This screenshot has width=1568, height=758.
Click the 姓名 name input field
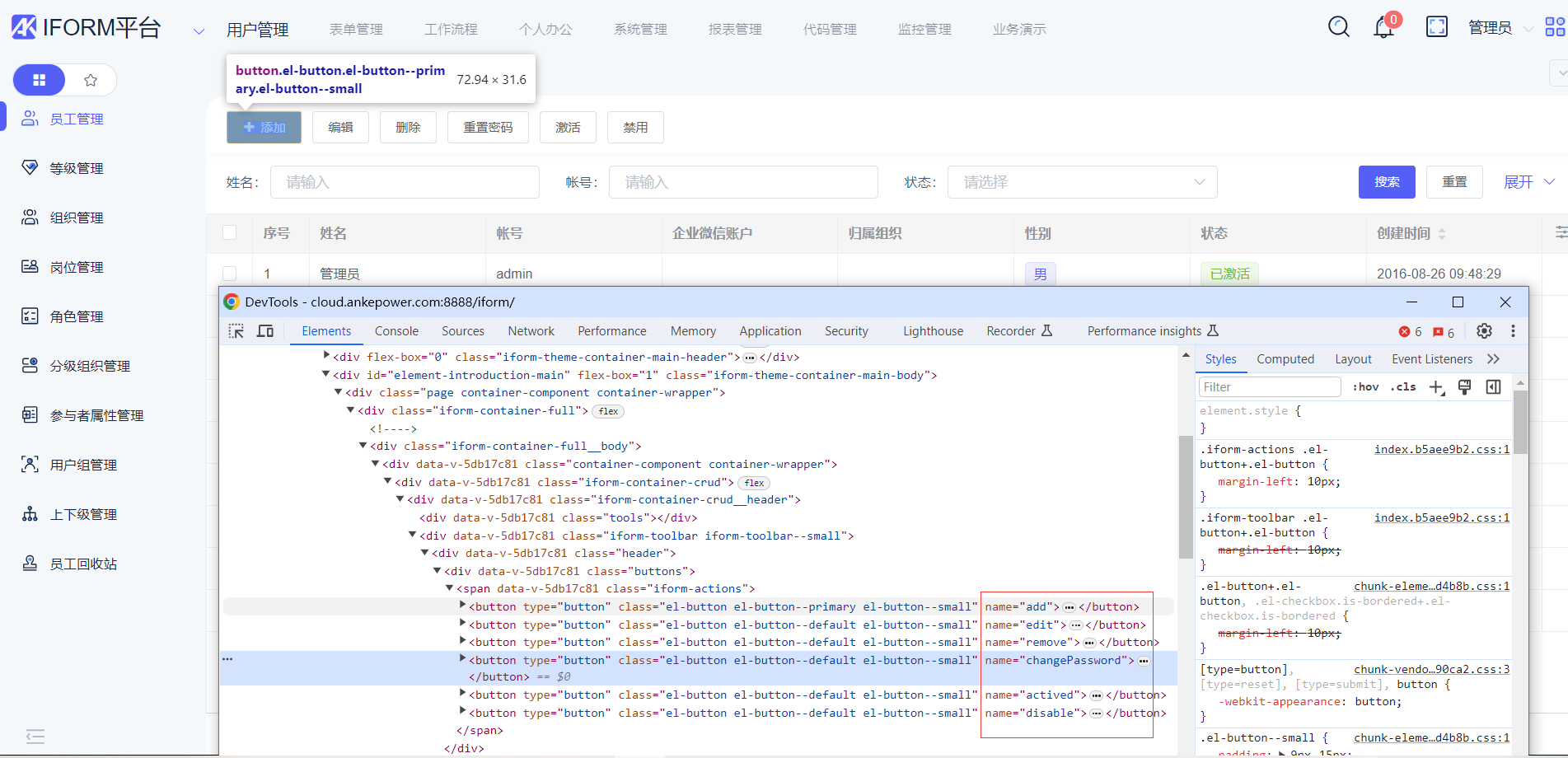(x=405, y=182)
